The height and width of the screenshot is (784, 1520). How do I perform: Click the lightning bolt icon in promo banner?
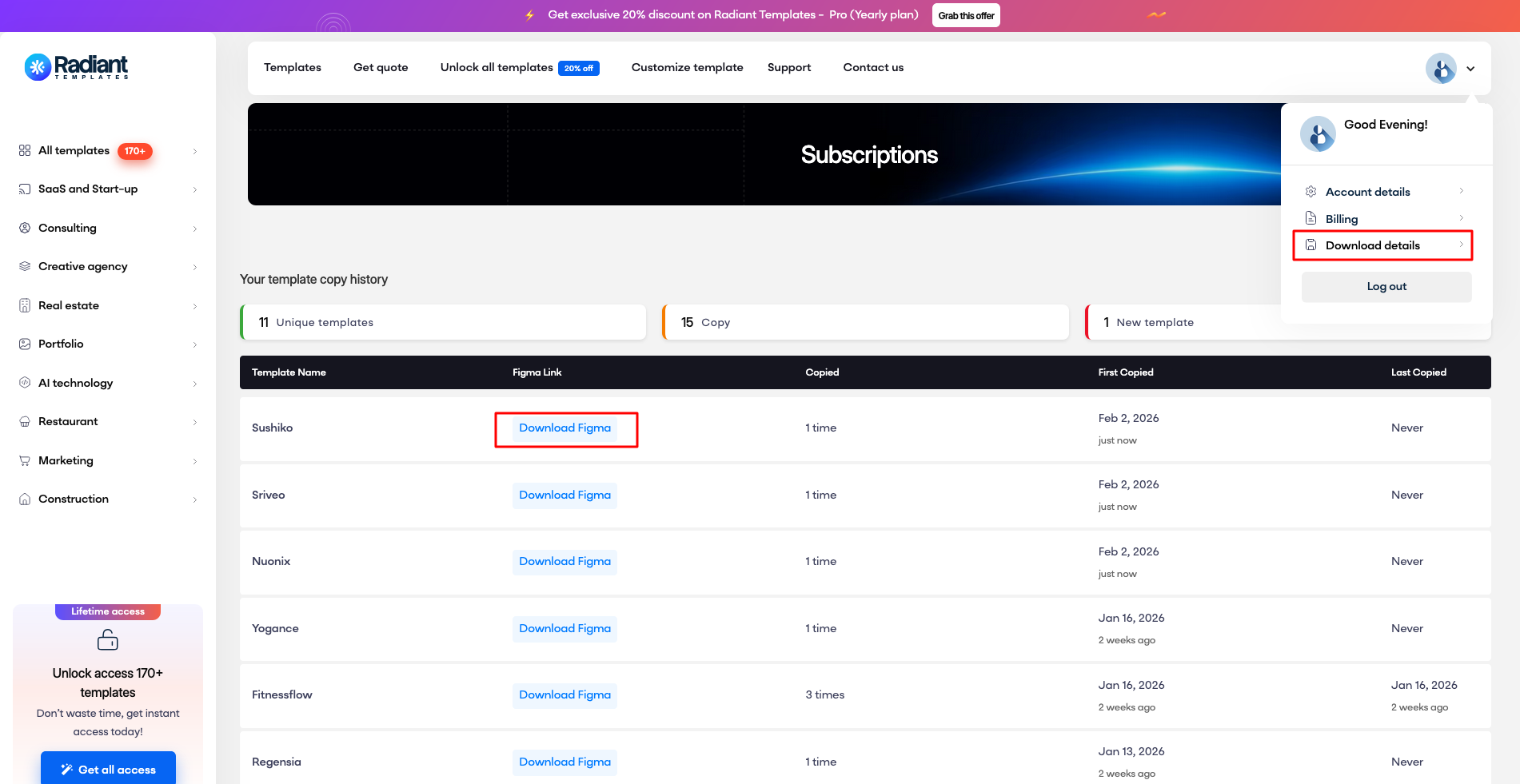(529, 15)
